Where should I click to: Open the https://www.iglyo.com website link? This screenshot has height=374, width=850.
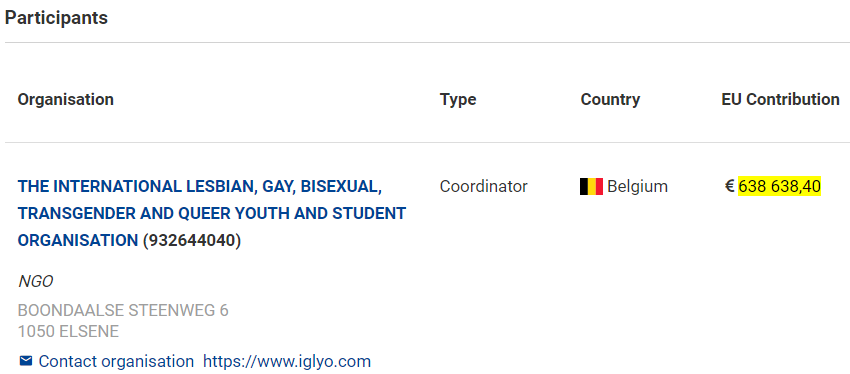point(287,361)
